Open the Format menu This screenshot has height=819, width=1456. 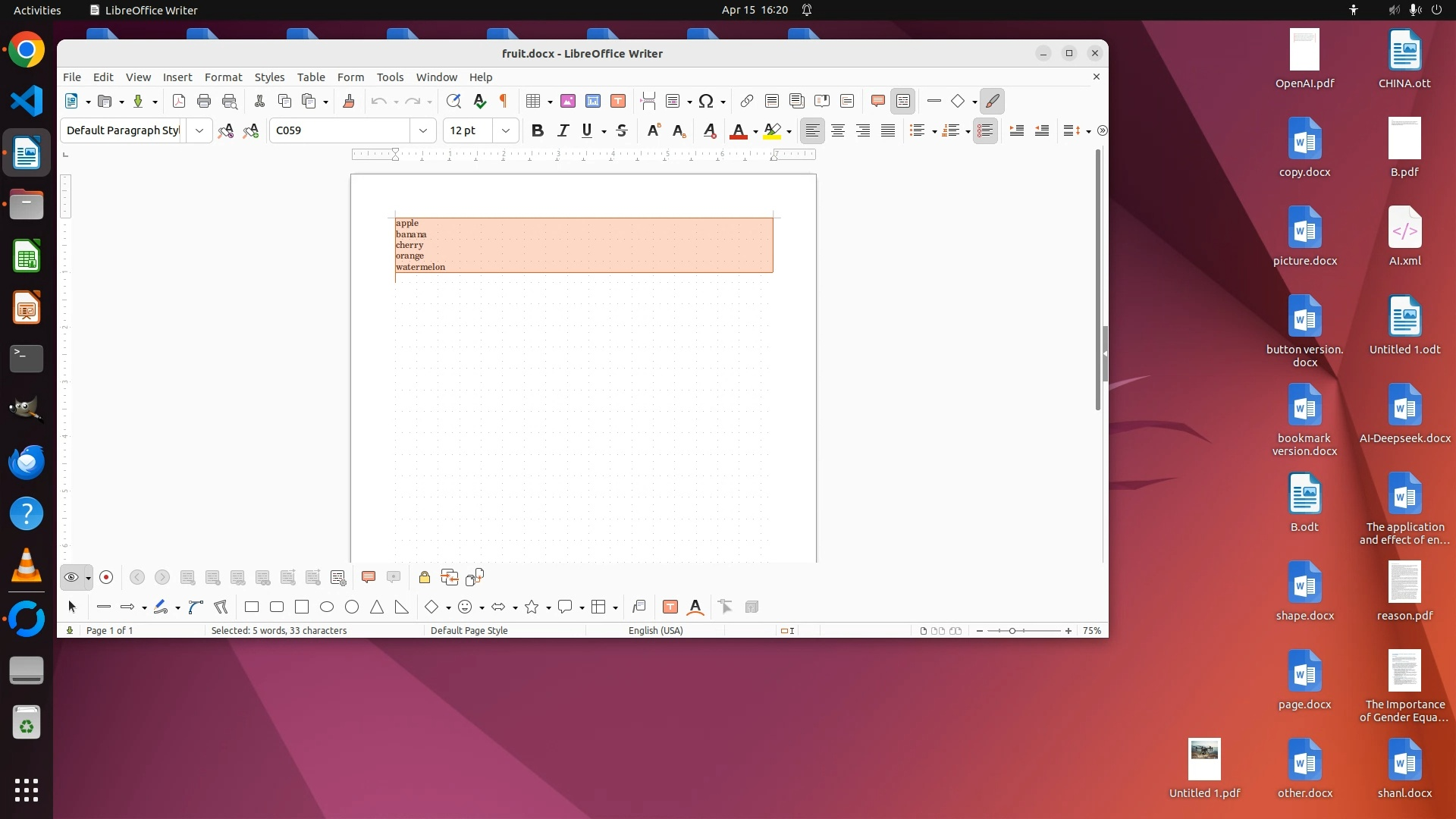[x=223, y=77]
